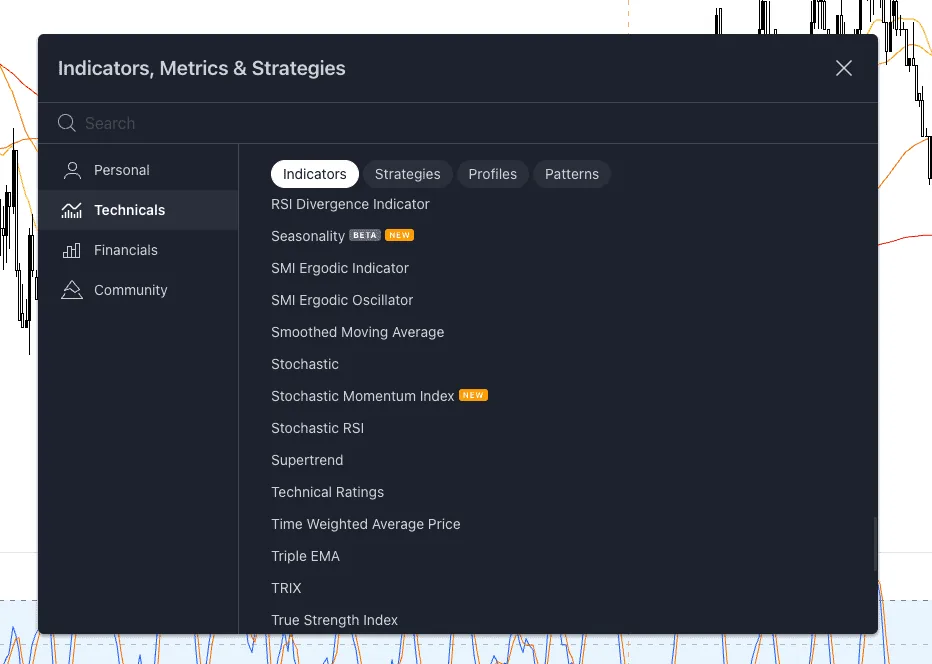Click NEW badge on Stochastic Momentum Index
932x664 pixels.
coord(473,395)
